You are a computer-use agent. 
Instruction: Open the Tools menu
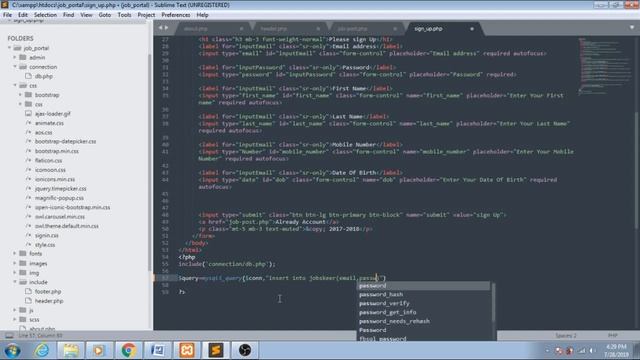[124, 15]
